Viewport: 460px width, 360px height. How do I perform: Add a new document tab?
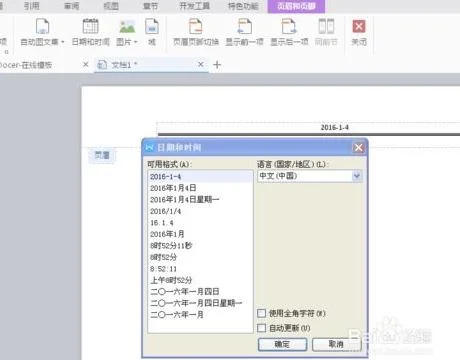(x=217, y=65)
